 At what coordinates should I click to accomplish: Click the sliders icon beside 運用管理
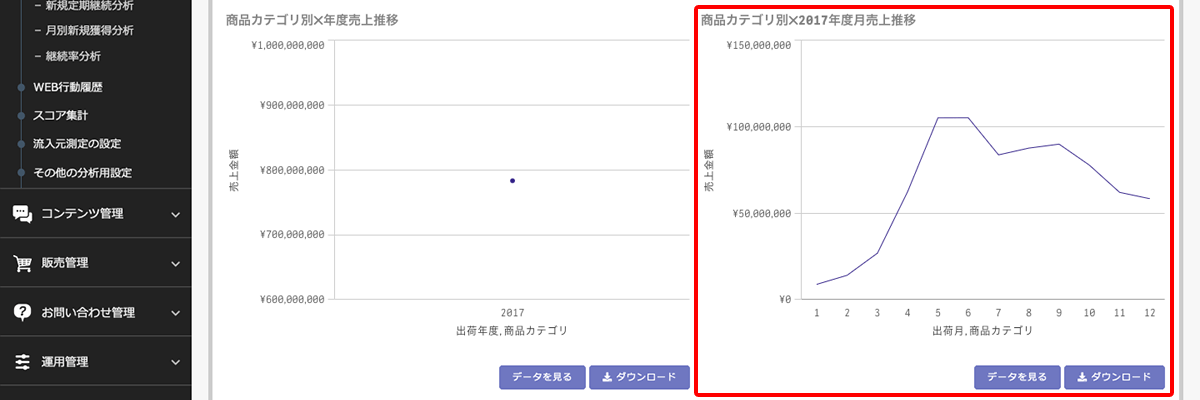(22, 362)
